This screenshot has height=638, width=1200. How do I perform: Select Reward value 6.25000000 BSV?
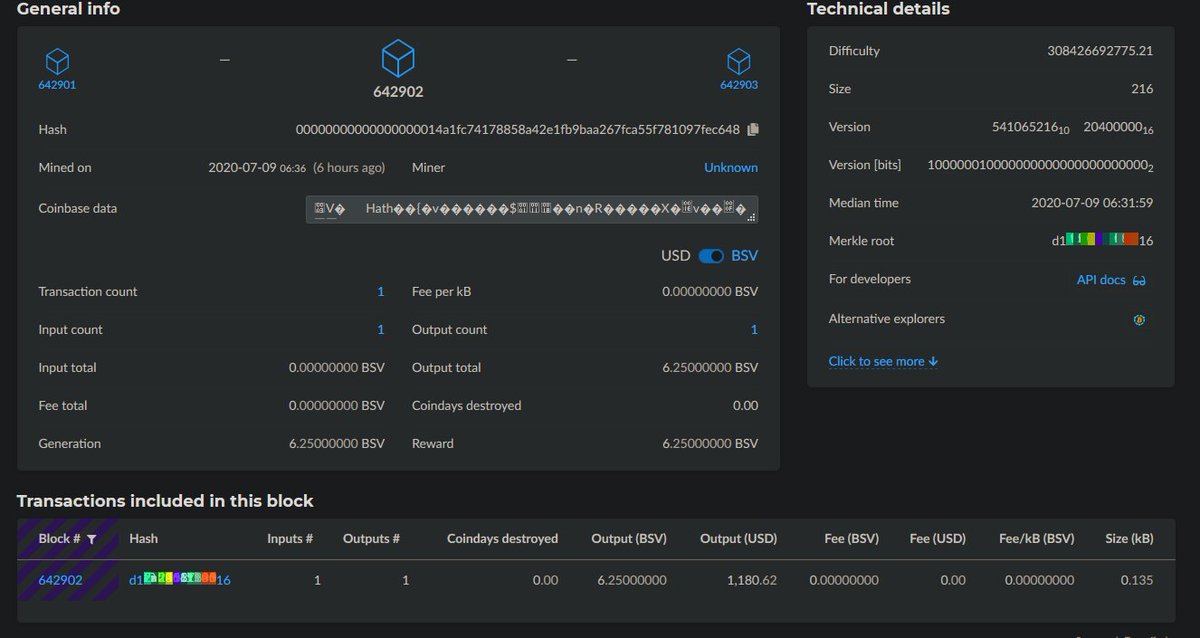coord(710,444)
